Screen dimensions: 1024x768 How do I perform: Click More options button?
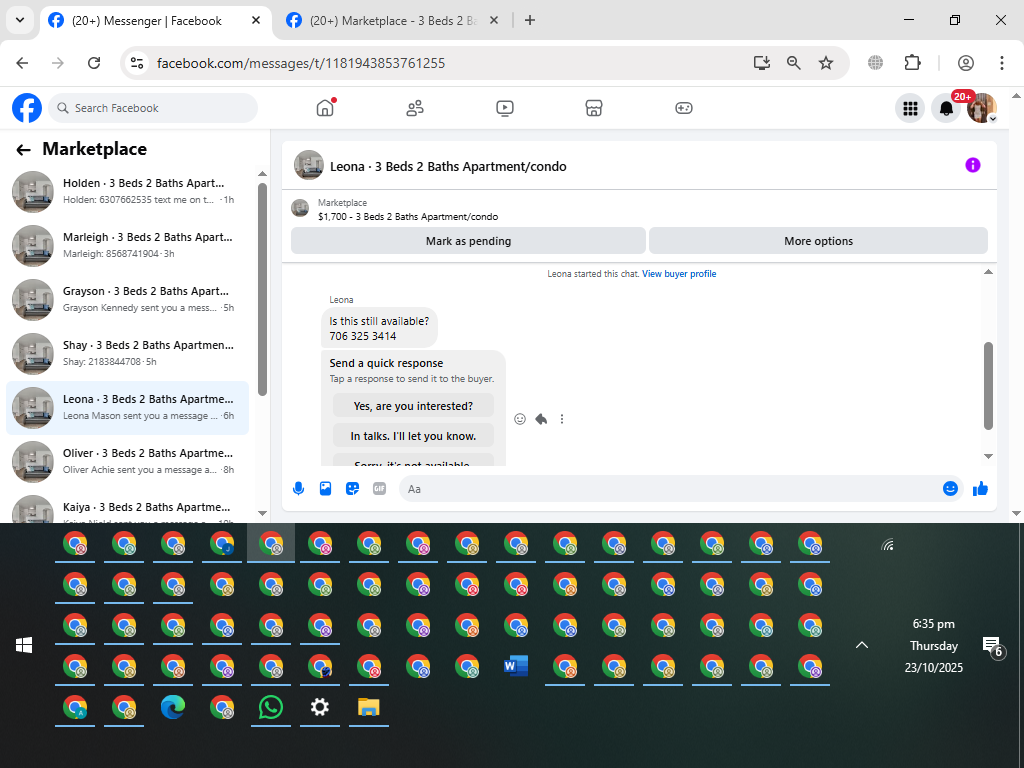click(x=818, y=241)
